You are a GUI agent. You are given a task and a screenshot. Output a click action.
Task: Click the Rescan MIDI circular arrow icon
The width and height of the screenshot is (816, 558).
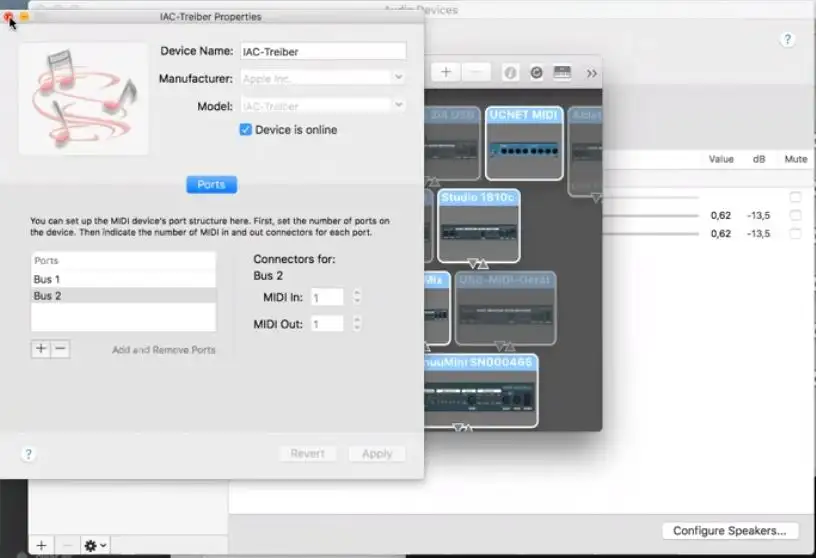(536, 73)
